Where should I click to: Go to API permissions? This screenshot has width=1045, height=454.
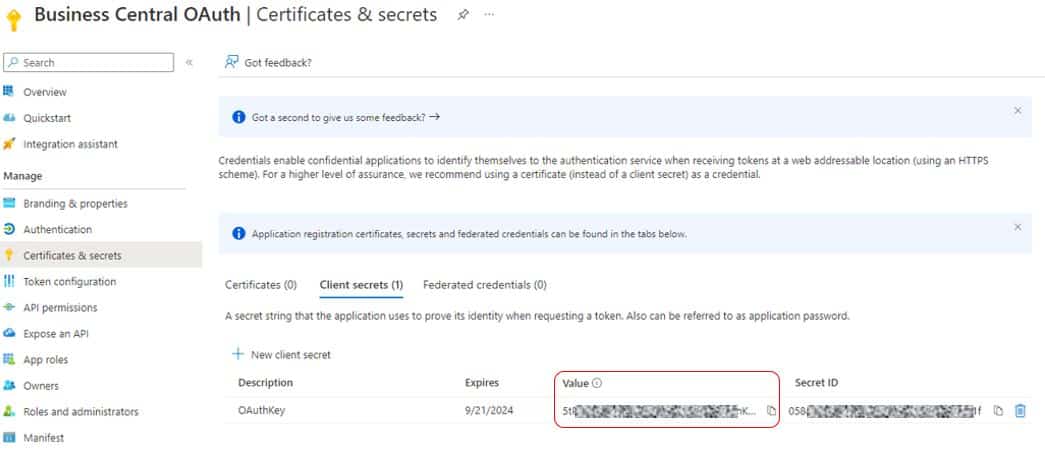[62, 308]
